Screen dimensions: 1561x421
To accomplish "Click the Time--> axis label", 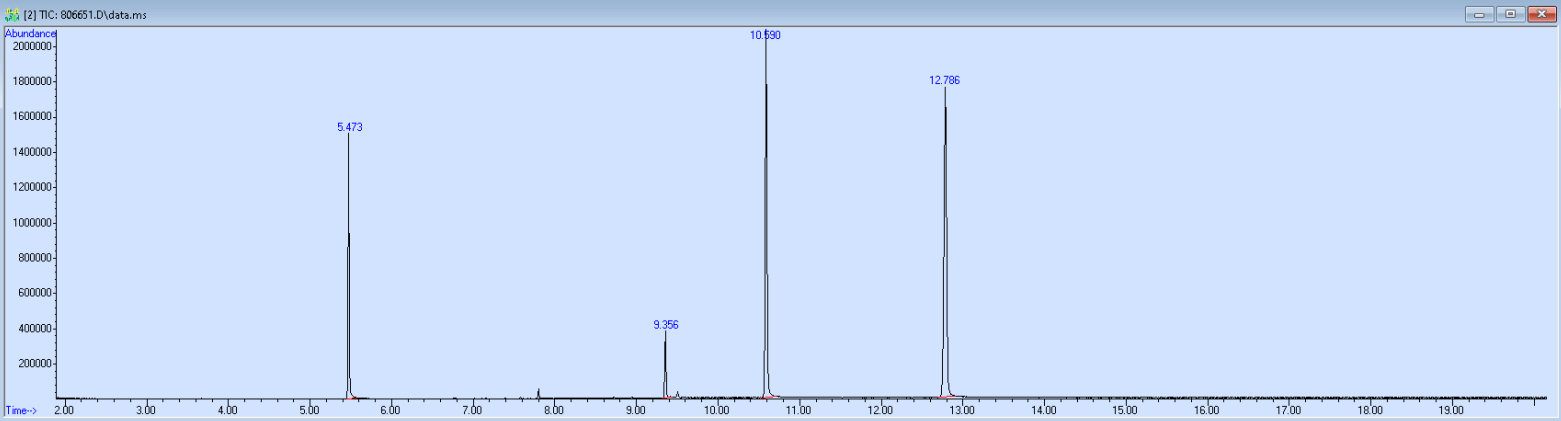I will pyautogui.click(x=21, y=410).
